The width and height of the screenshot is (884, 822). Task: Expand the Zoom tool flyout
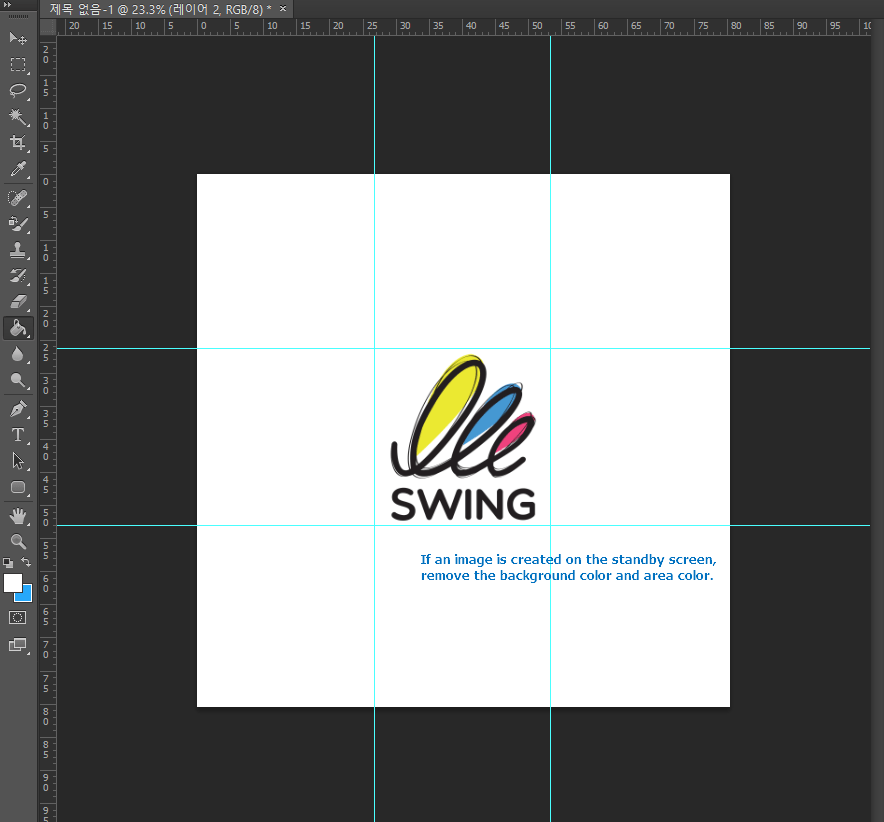(18, 543)
